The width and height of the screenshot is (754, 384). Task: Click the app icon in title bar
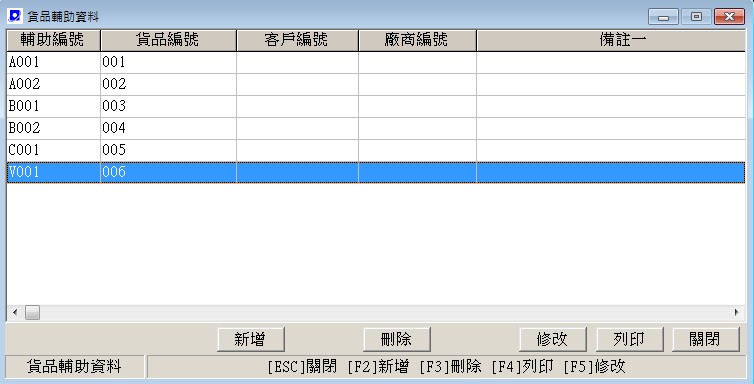[15, 16]
